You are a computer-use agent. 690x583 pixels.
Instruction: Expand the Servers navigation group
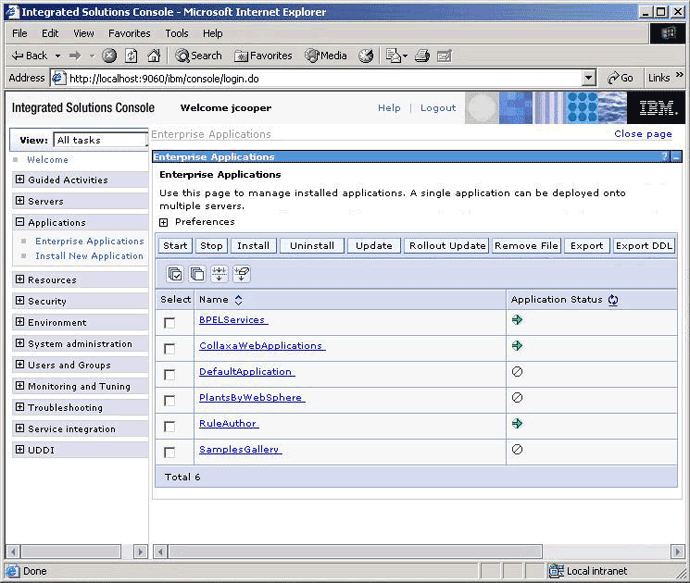[x=20, y=201]
